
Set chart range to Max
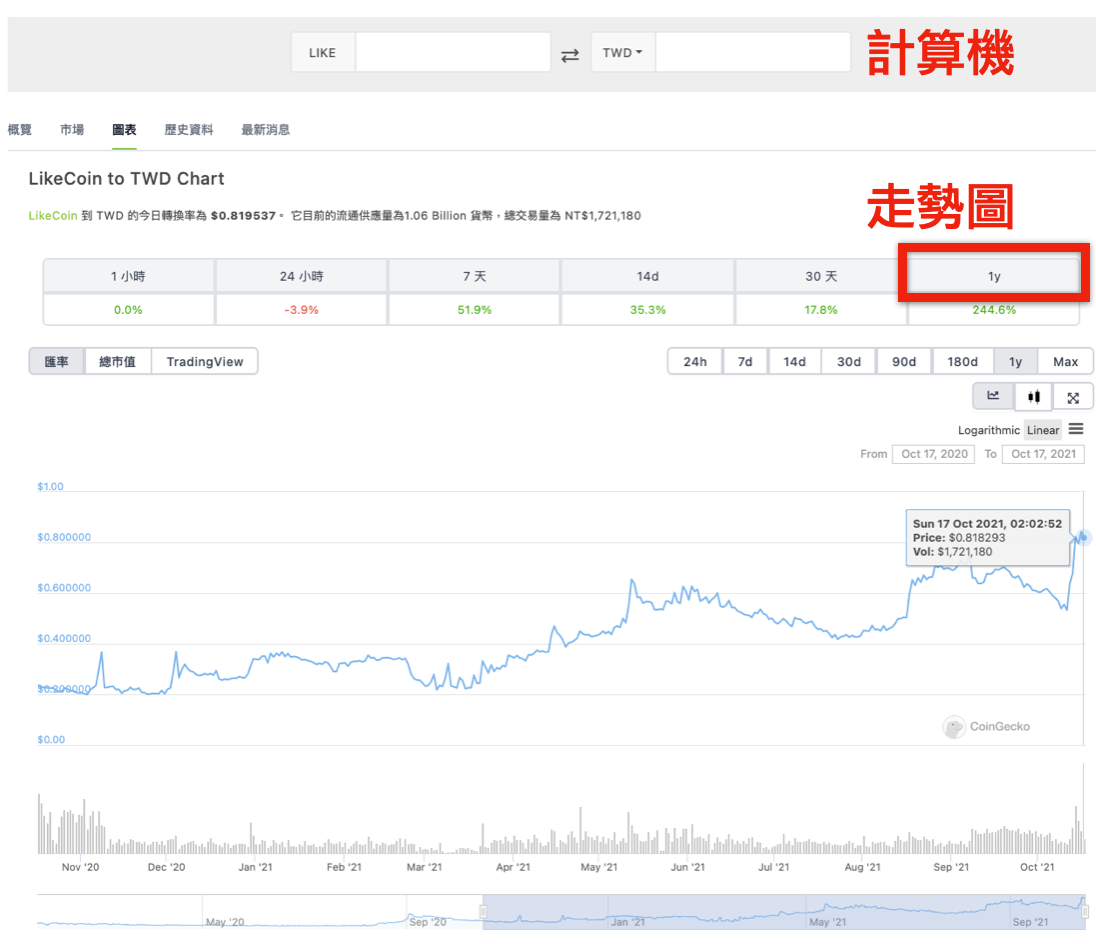[x=1065, y=361]
